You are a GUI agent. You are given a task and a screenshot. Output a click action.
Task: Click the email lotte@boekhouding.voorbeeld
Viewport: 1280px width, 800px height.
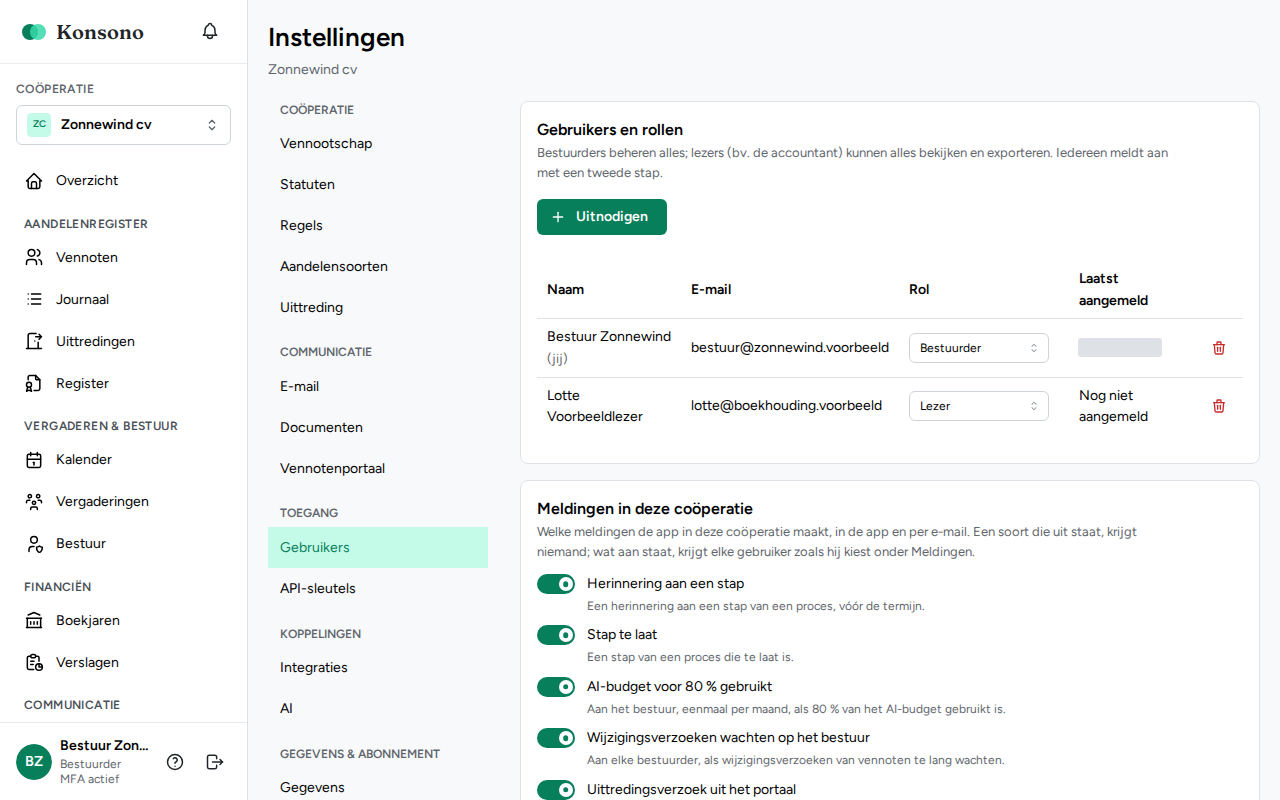click(x=786, y=406)
